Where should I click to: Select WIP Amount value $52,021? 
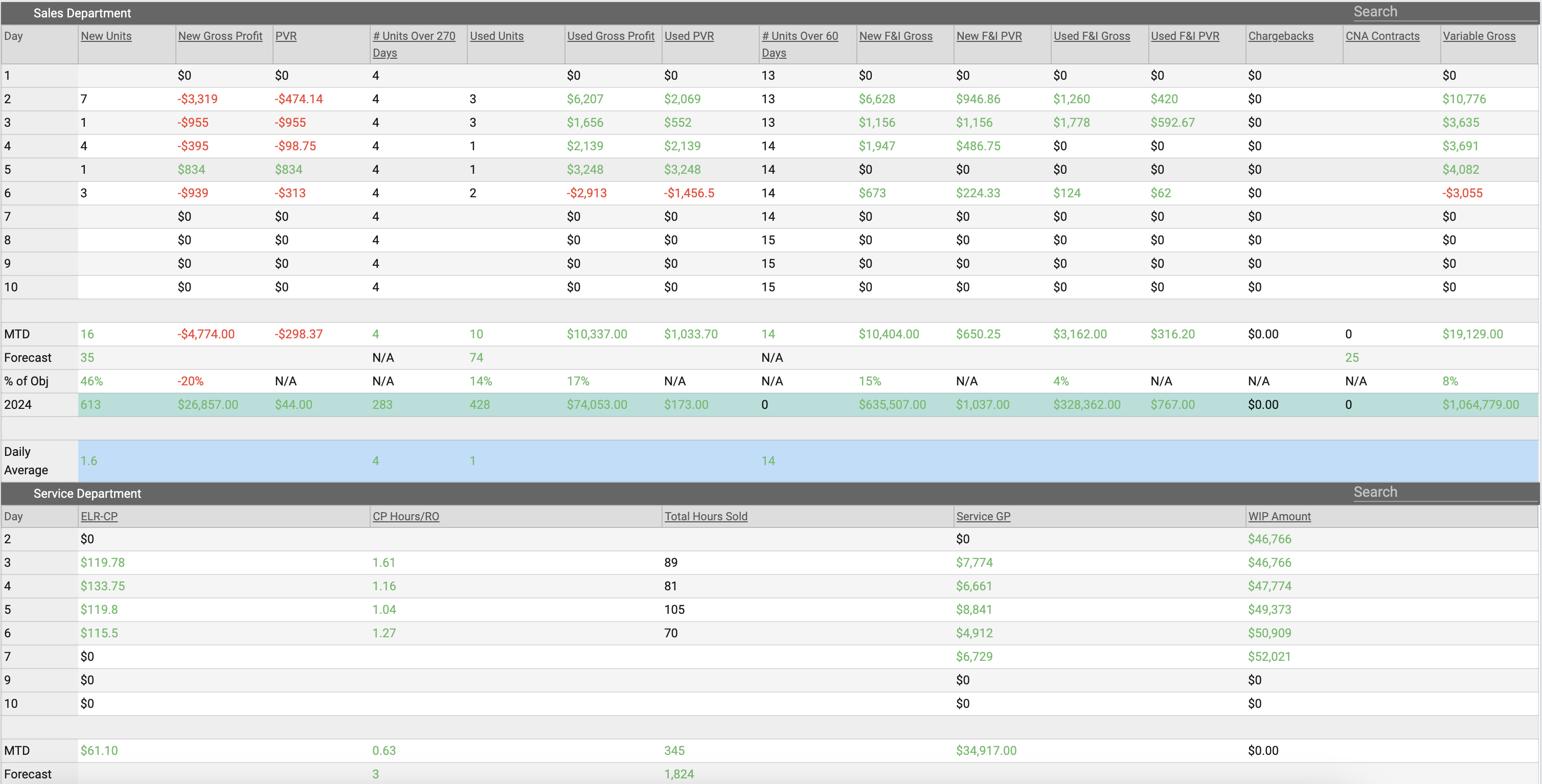[1269, 657]
